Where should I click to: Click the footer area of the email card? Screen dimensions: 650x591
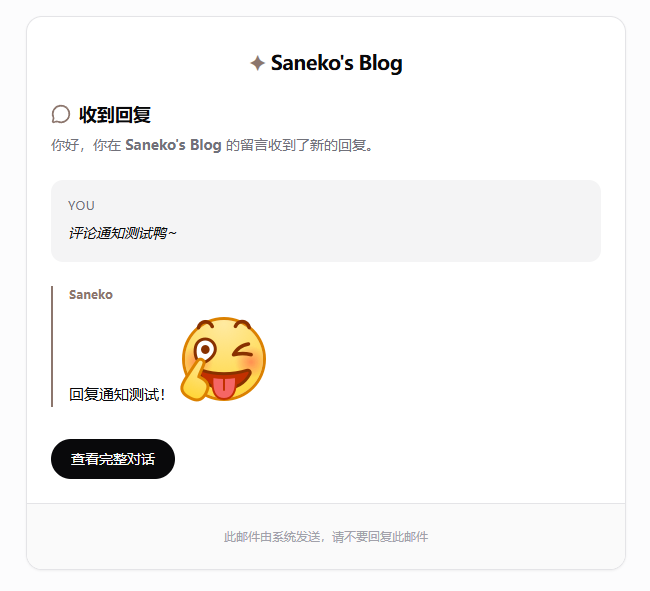coord(326,536)
